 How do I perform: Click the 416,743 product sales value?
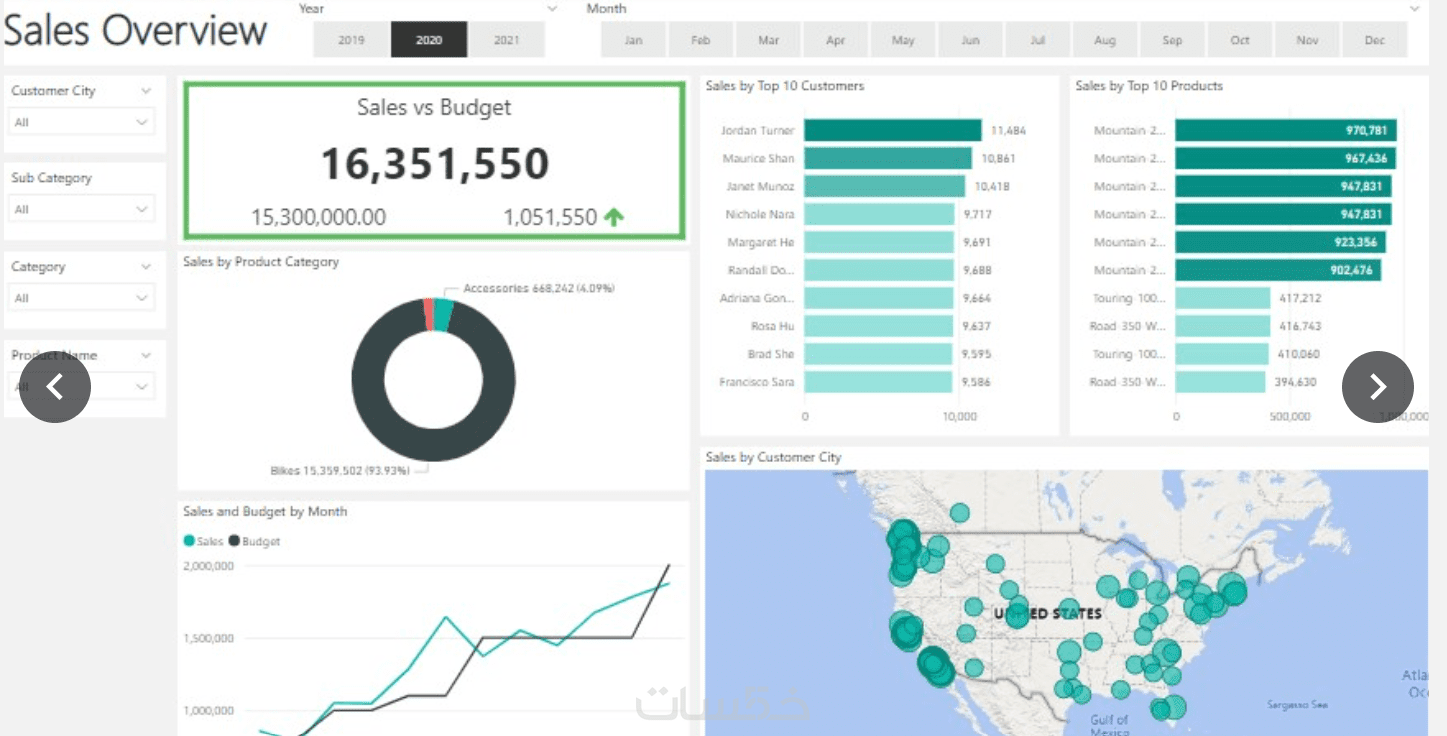coord(1300,326)
